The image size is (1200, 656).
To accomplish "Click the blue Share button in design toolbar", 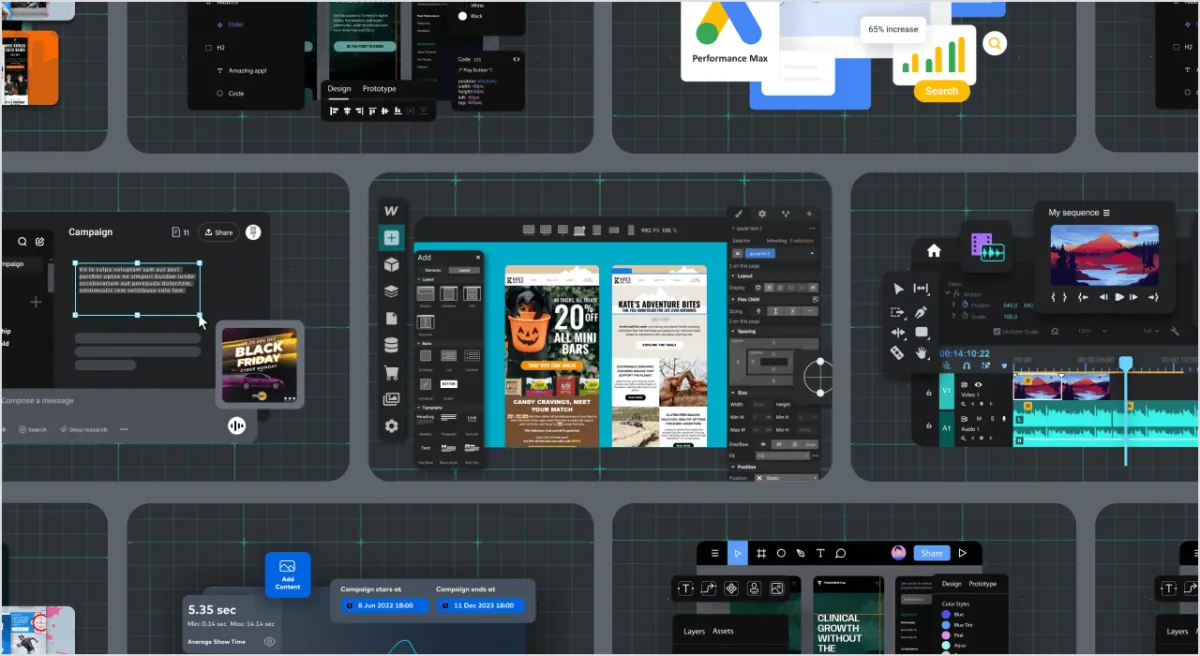I will (931, 553).
